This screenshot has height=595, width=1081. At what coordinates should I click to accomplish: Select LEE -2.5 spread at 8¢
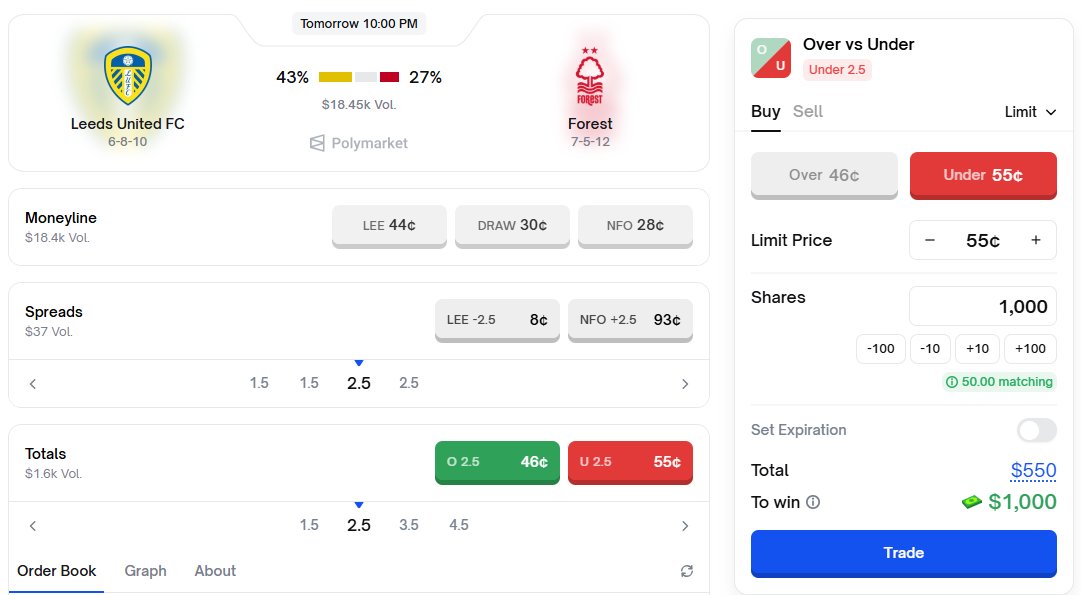click(x=497, y=320)
